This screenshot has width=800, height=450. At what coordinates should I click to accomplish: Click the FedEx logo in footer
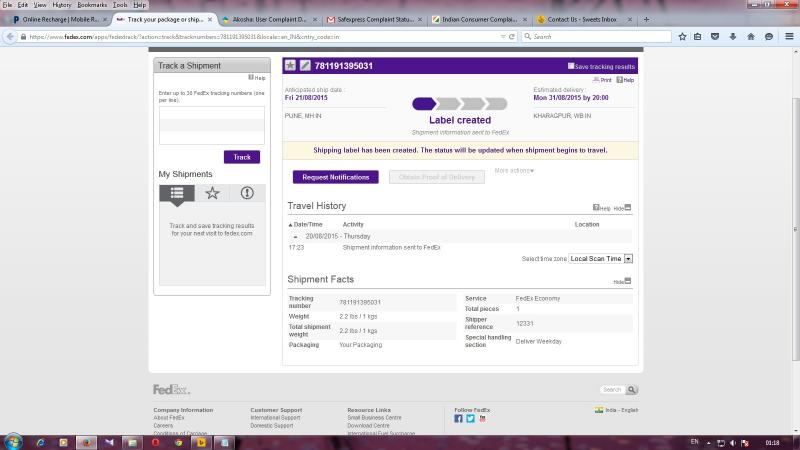171,390
